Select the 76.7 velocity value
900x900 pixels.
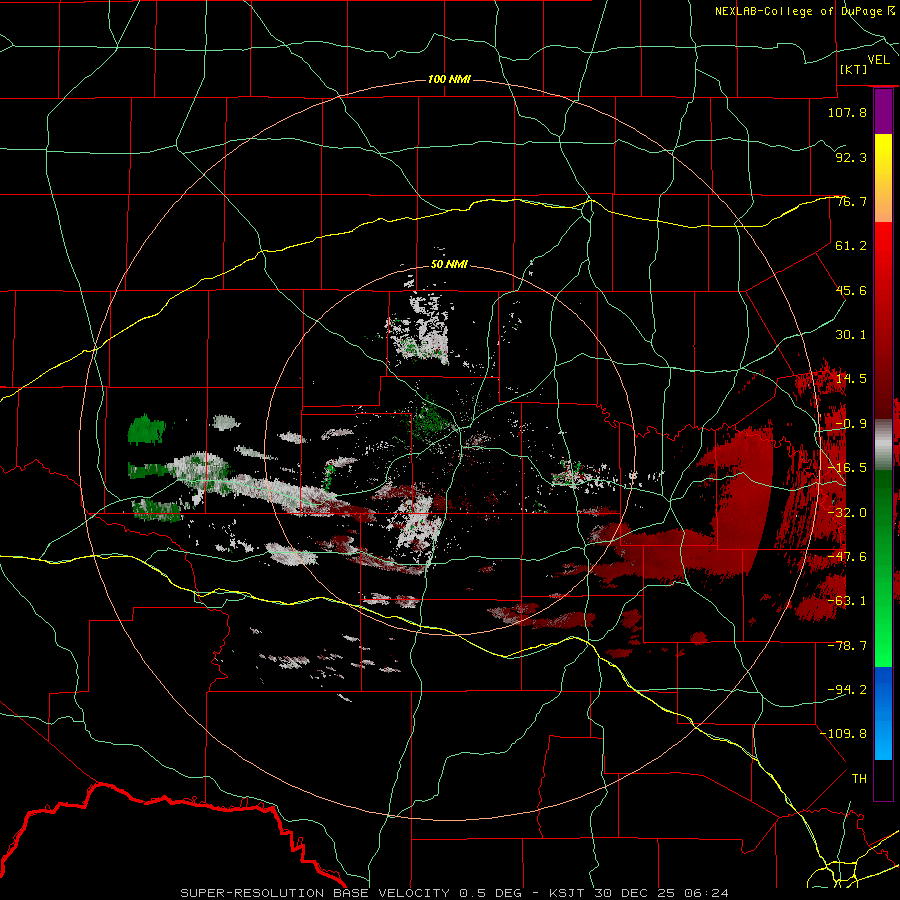(851, 201)
